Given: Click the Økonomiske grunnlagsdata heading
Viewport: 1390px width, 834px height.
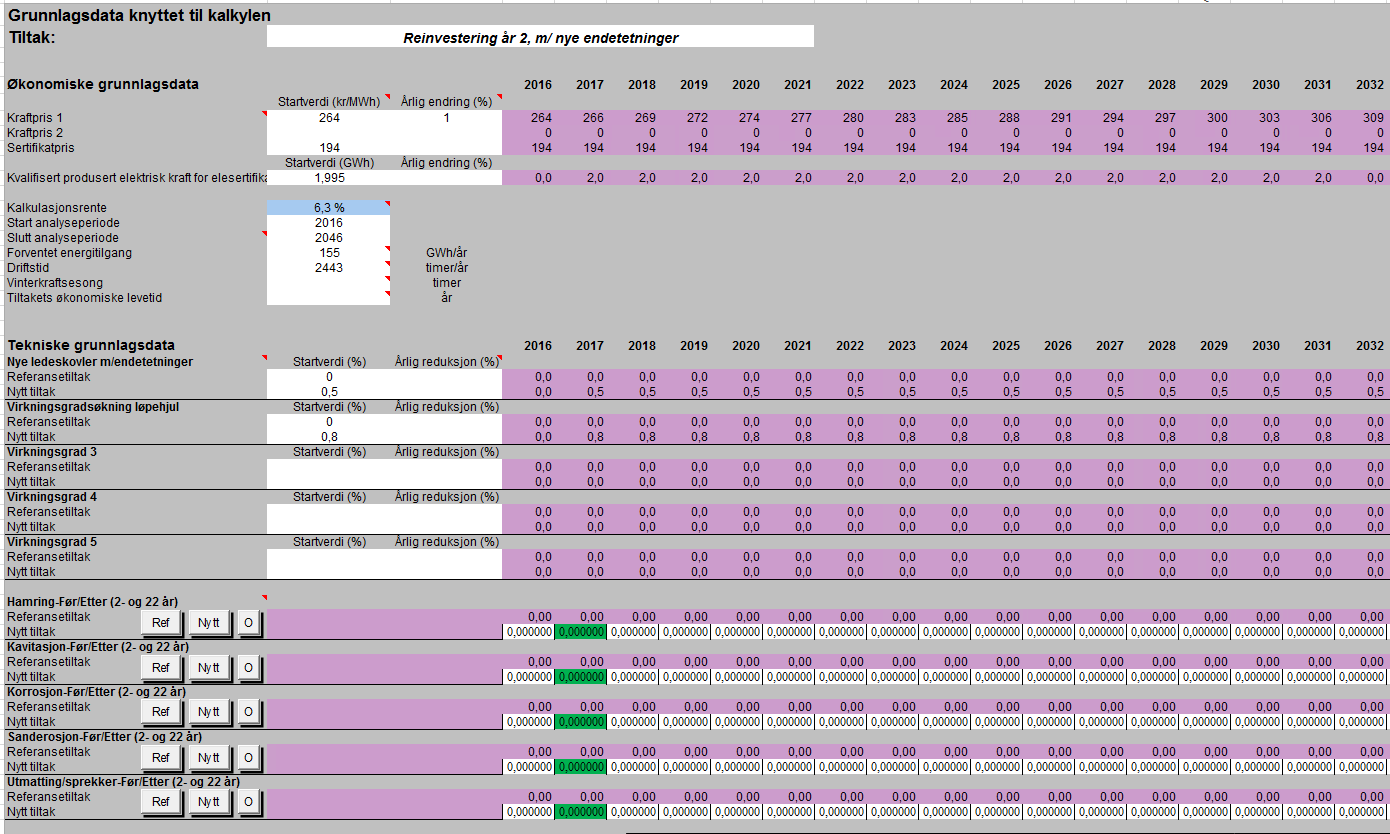Looking at the screenshot, I should coord(102,84).
